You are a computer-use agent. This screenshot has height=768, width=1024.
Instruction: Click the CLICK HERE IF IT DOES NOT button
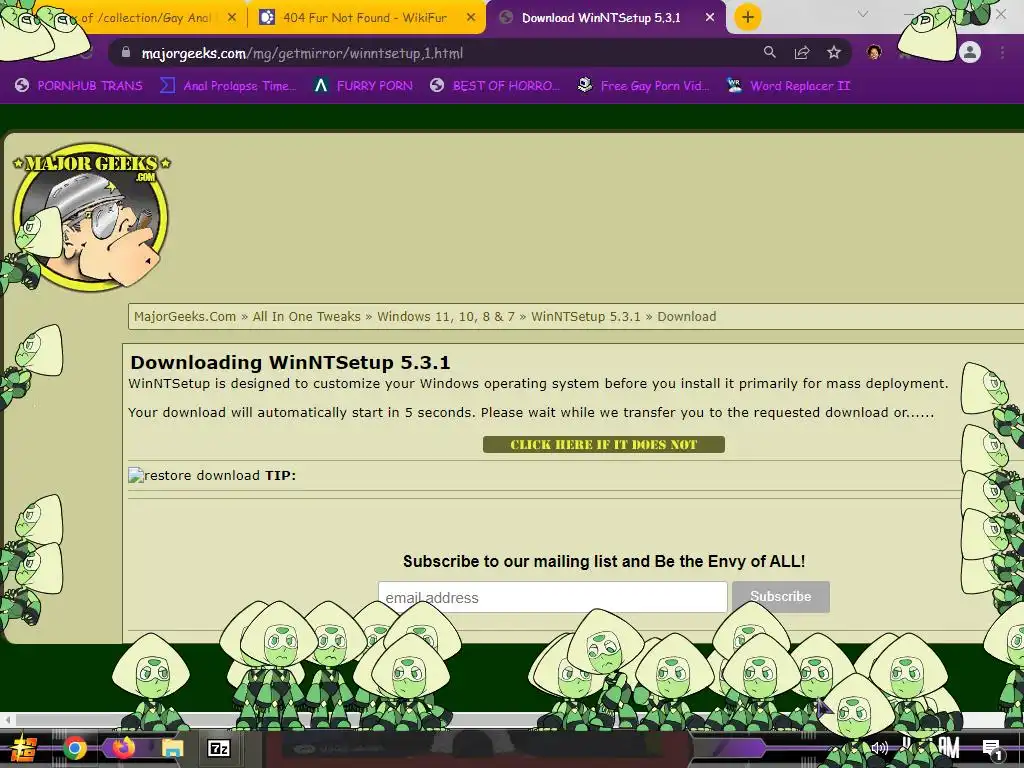pos(603,445)
